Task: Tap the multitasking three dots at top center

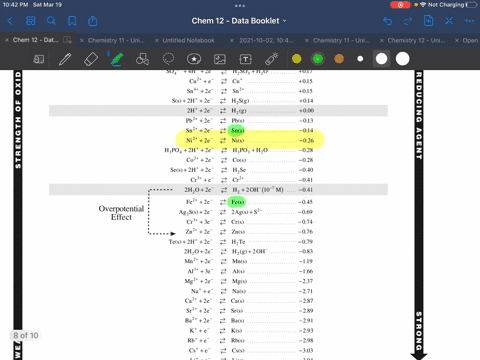Action: coord(240,6)
